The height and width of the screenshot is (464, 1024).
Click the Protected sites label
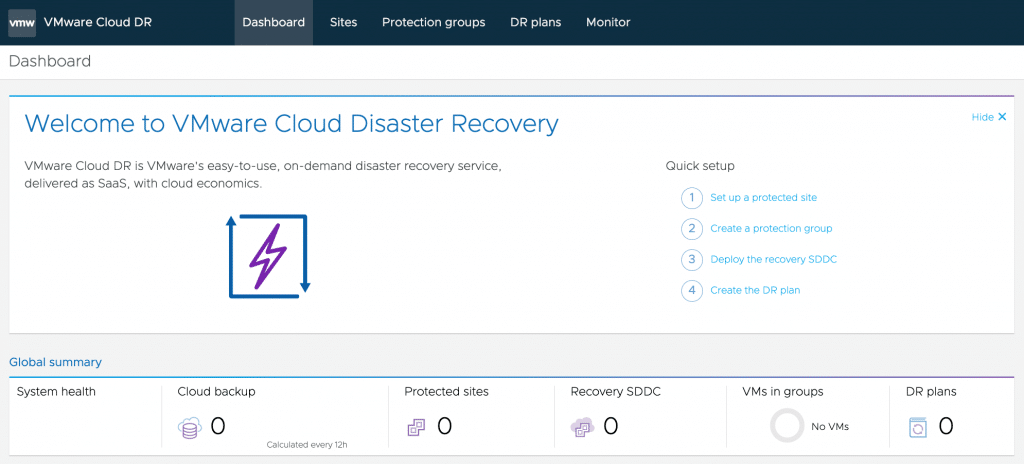[447, 392]
